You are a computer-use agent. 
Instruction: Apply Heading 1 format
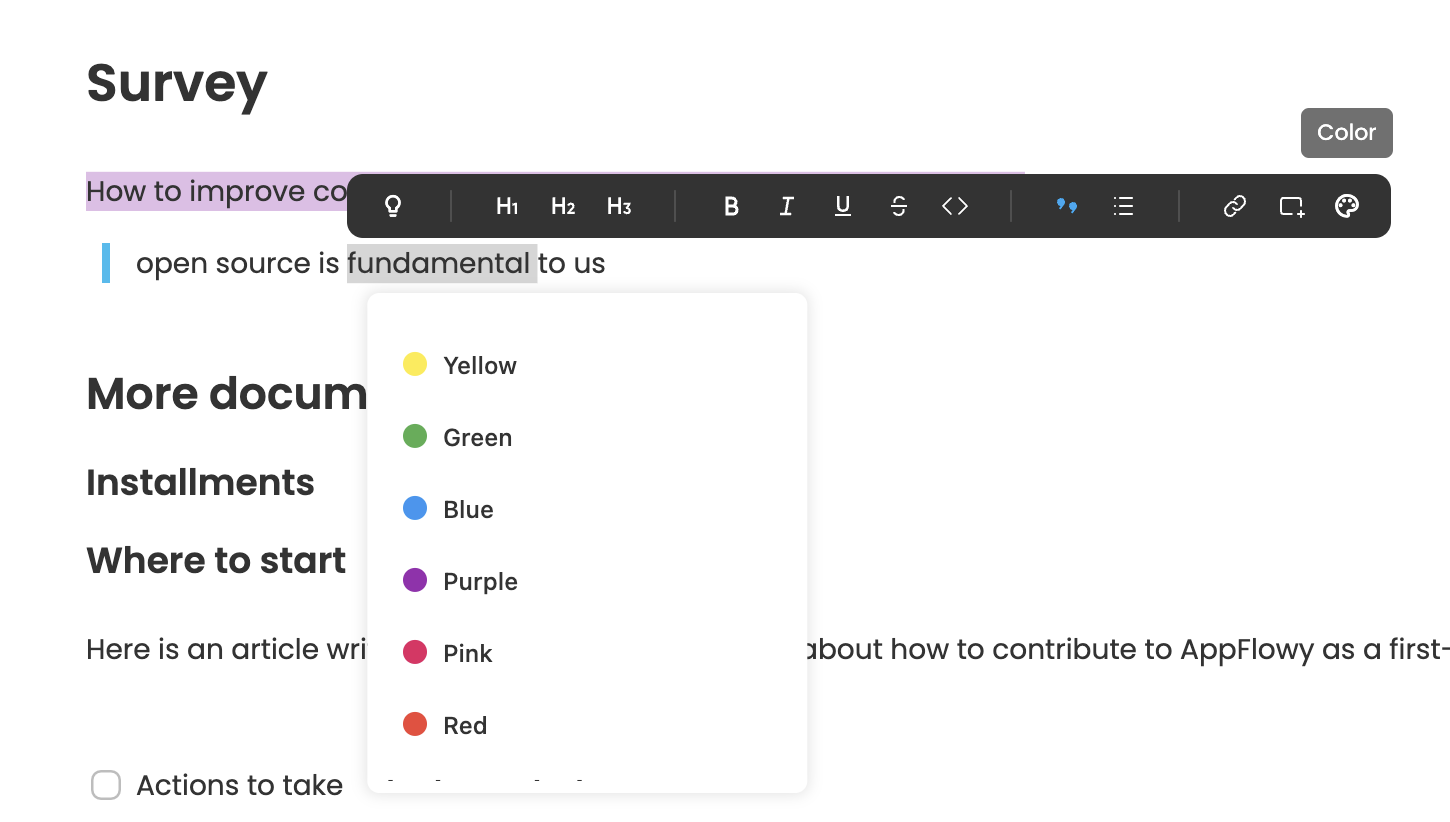point(507,206)
